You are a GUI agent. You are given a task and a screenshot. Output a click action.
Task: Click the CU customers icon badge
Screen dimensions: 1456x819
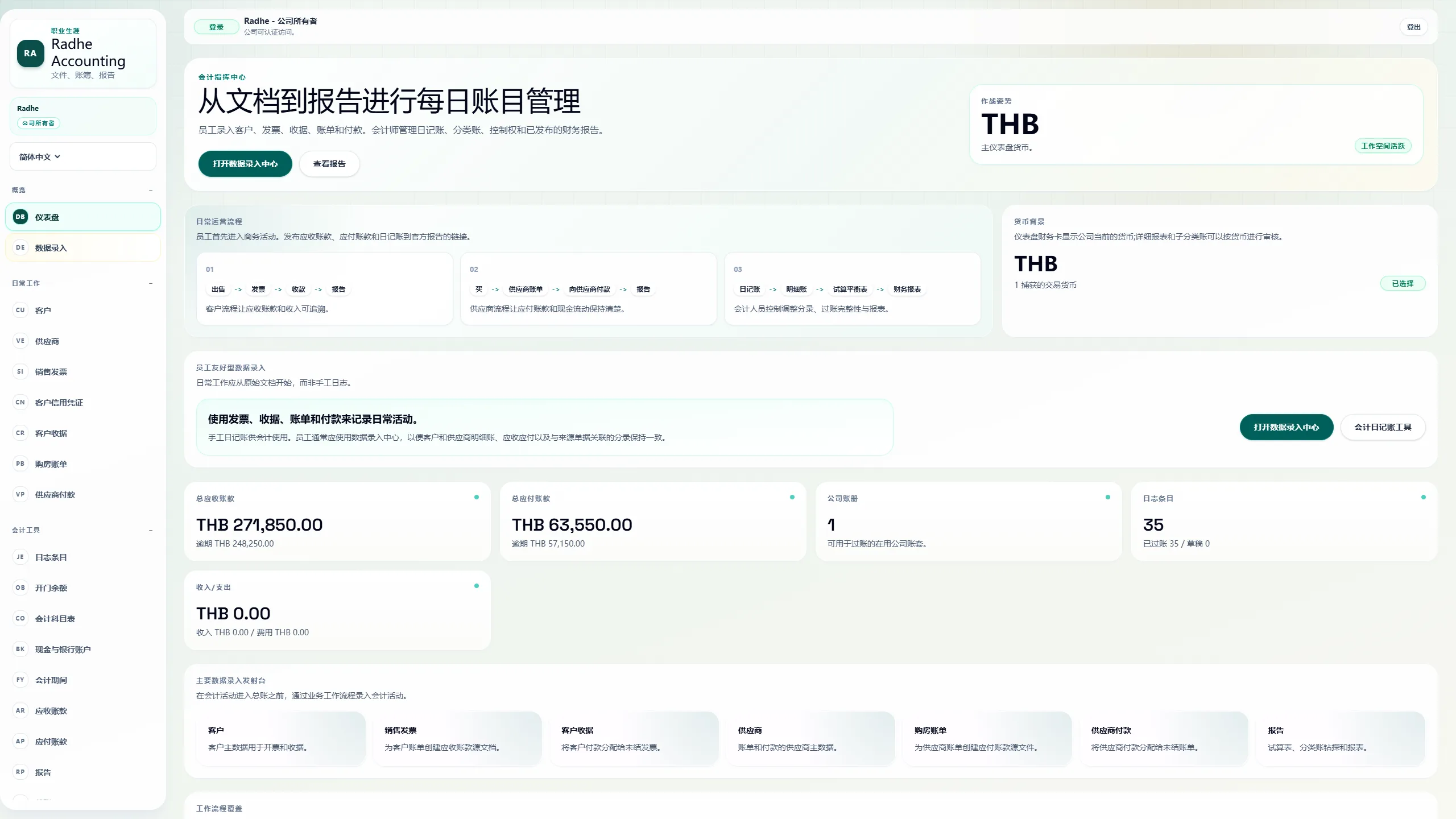pyautogui.click(x=20, y=310)
